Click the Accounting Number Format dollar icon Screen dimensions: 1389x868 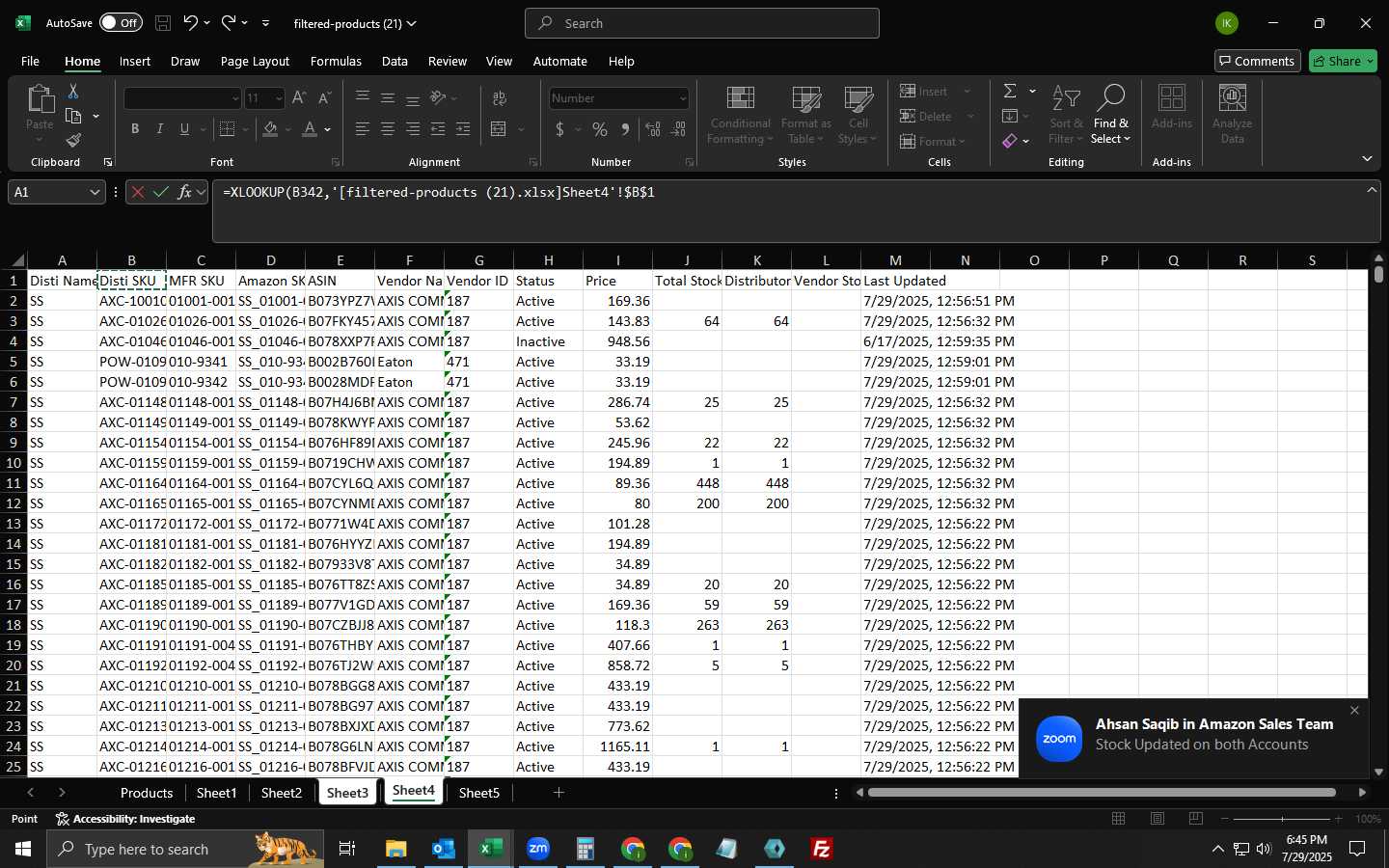(560, 129)
